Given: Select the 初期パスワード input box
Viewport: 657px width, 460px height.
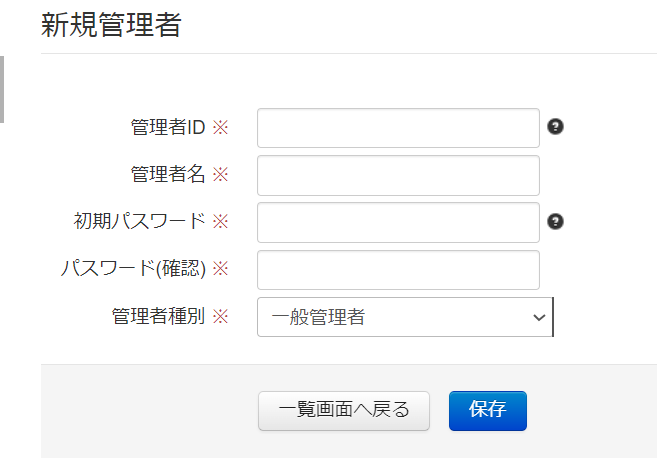Looking at the screenshot, I should point(398,222).
